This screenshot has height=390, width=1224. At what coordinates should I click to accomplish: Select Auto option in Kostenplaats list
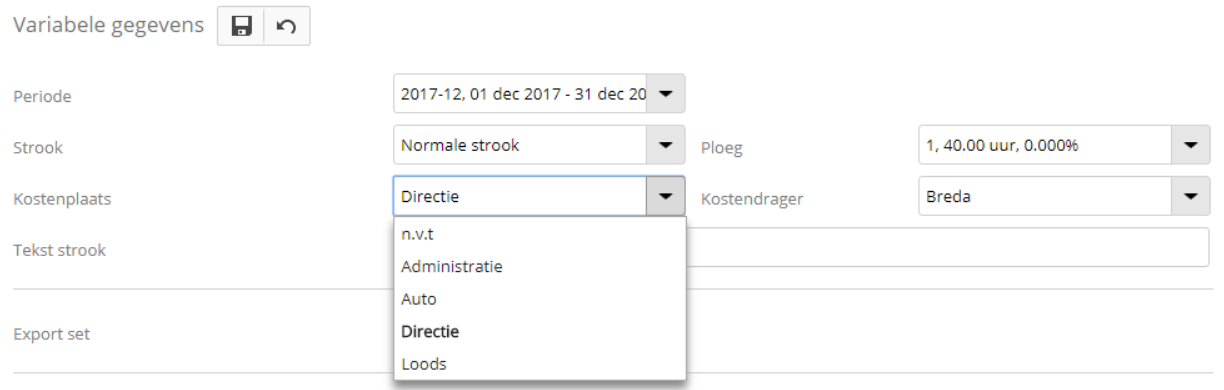tap(540, 298)
